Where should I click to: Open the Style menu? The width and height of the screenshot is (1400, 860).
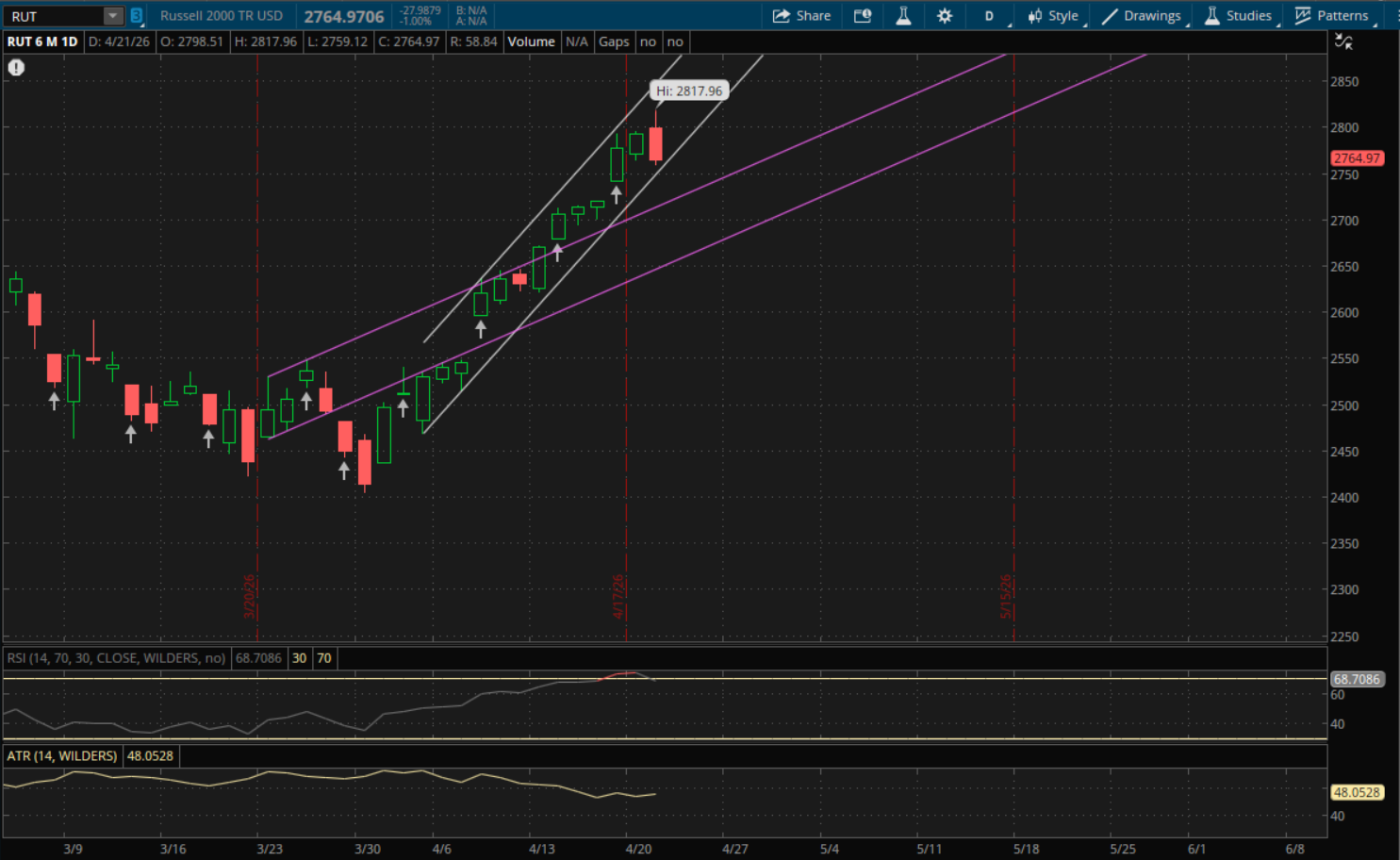[x=1053, y=16]
